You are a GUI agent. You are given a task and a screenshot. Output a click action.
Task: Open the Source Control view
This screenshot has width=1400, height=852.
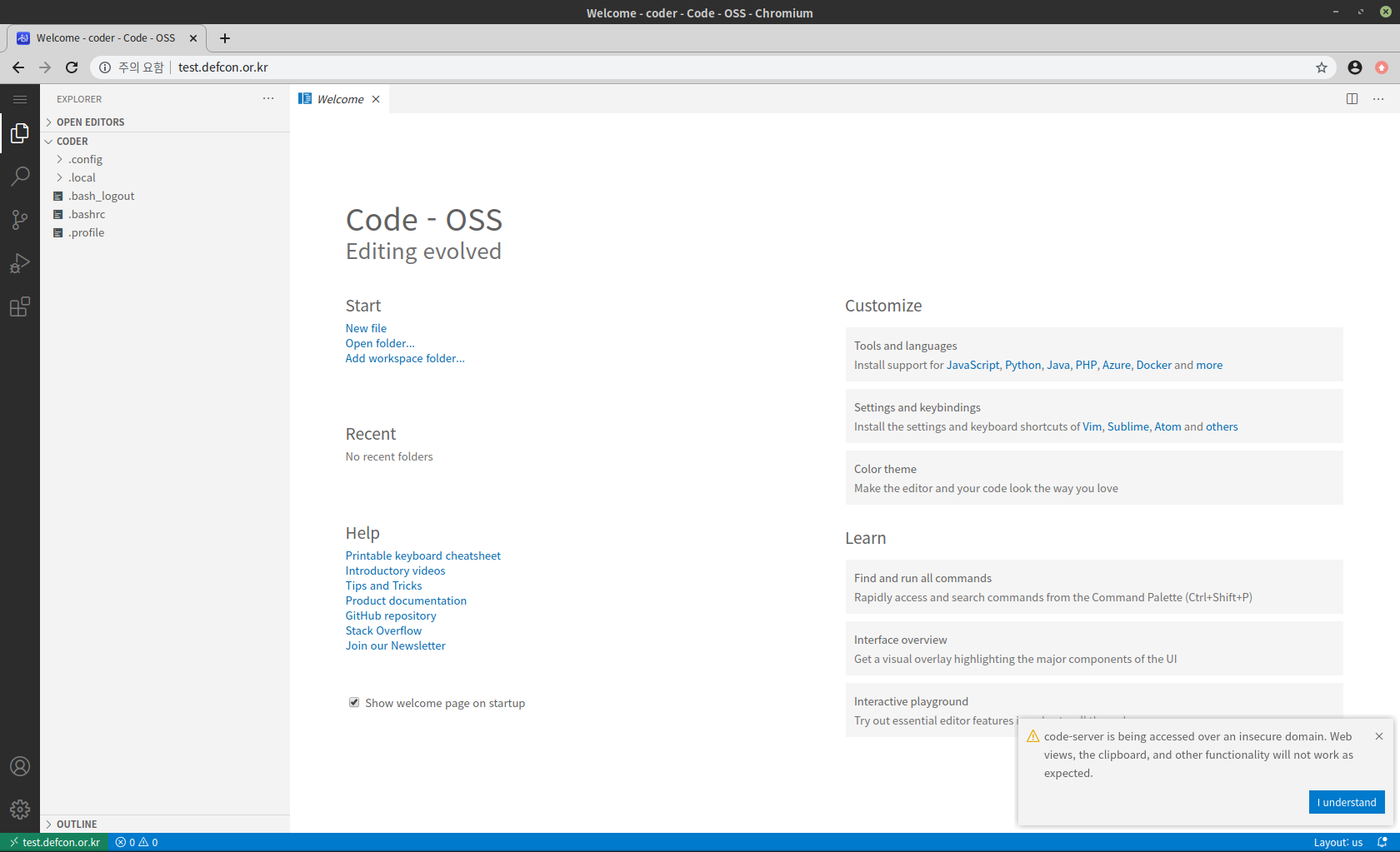click(x=20, y=220)
